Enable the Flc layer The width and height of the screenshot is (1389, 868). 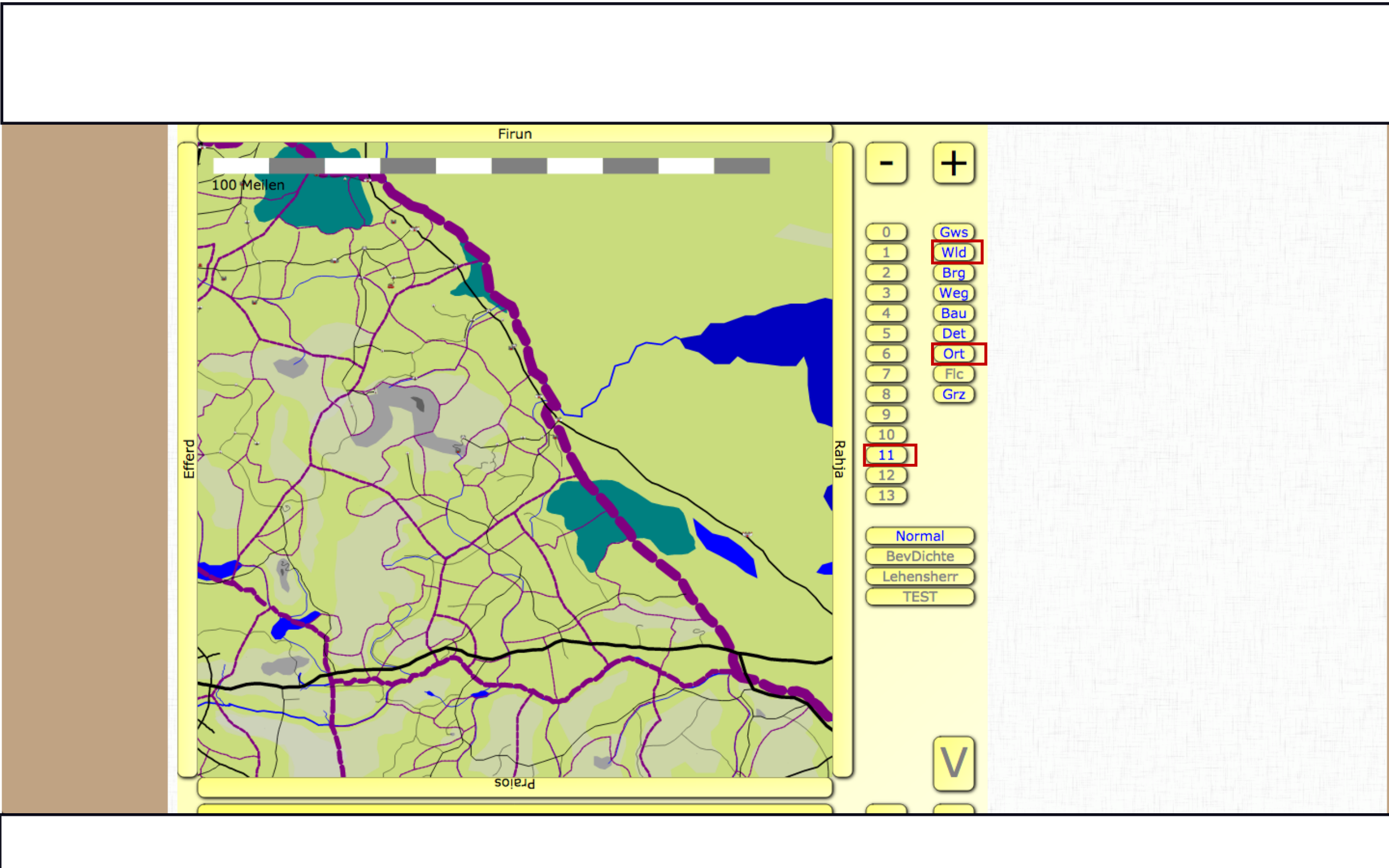coord(953,374)
